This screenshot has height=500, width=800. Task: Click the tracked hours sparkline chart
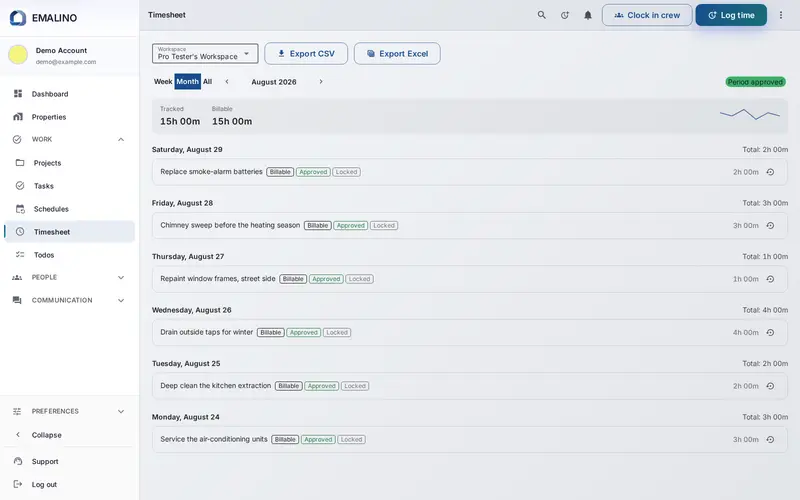coord(749,114)
